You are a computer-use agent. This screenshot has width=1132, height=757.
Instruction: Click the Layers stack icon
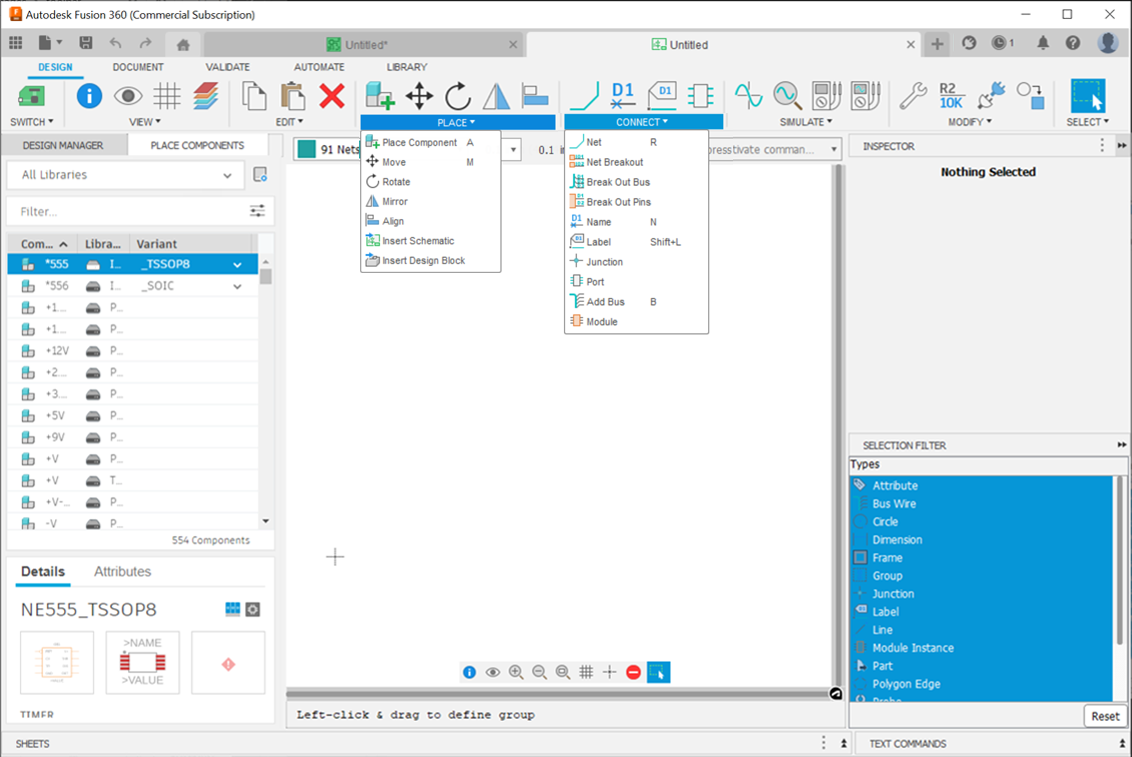(206, 96)
